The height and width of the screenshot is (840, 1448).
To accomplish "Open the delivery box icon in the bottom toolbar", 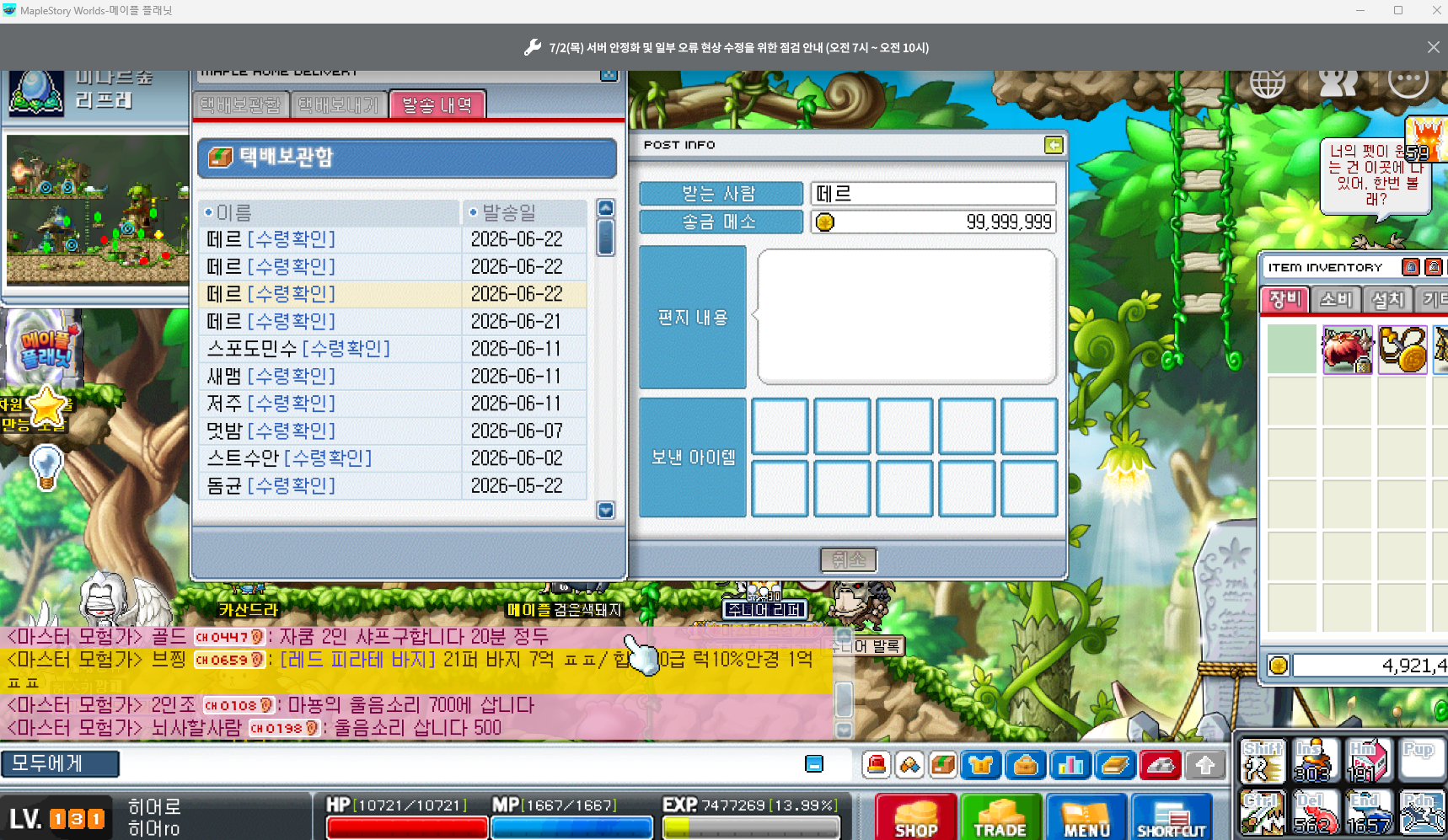I will pyautogui.click(x=943, y=765).
